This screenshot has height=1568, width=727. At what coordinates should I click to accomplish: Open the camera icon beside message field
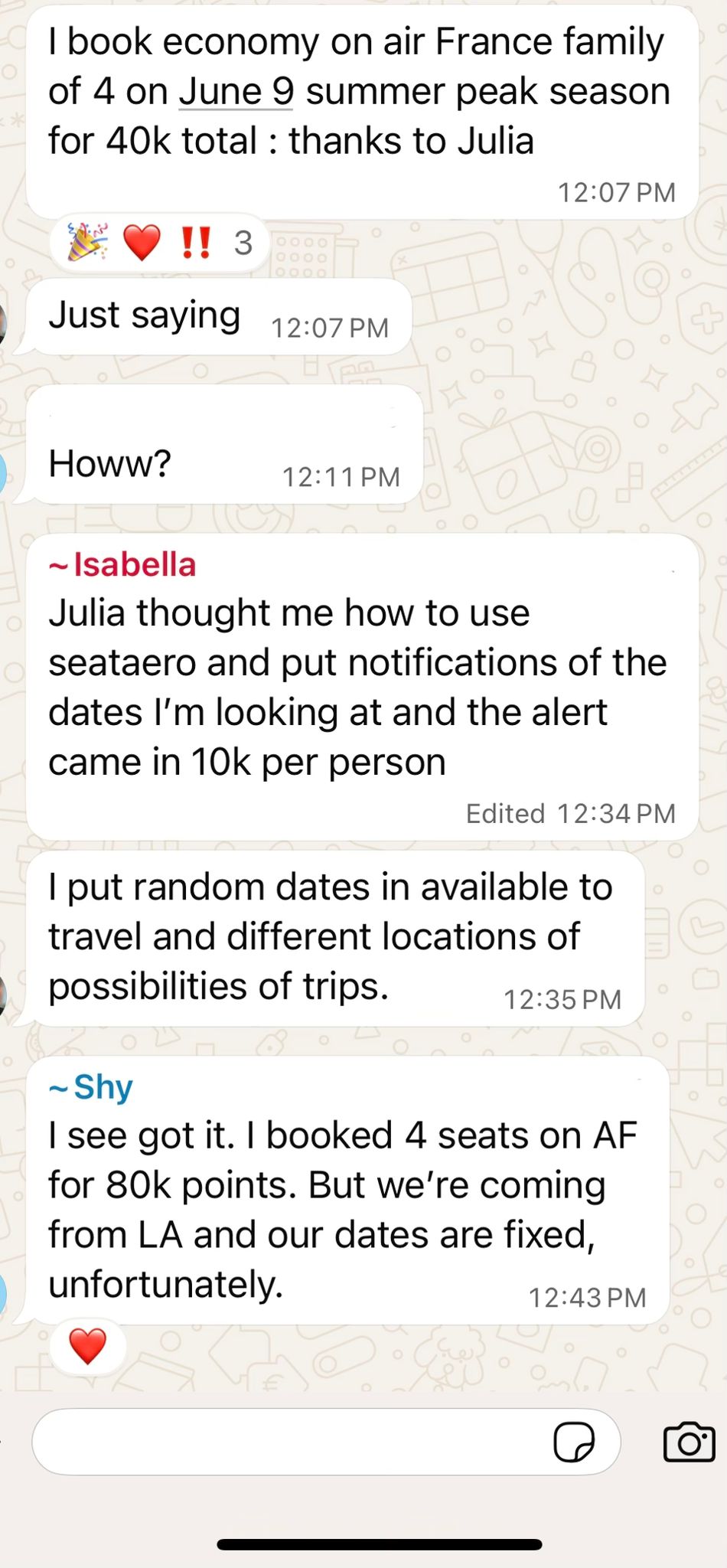688,1442
